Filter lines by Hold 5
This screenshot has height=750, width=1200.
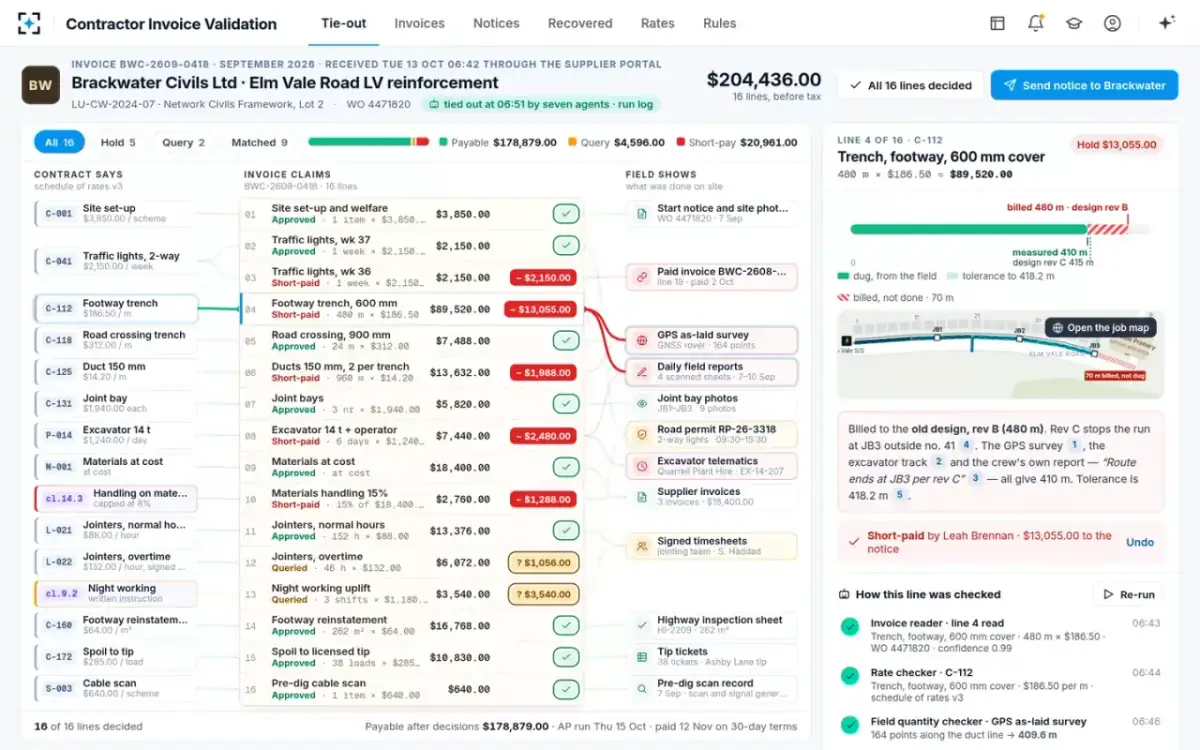[118, 142]
